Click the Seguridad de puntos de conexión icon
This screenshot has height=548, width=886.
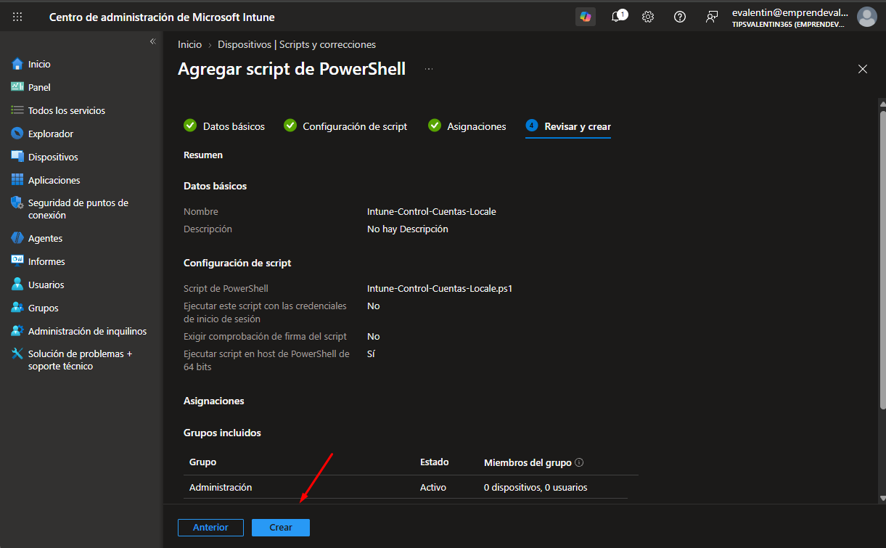click(18, 203)
